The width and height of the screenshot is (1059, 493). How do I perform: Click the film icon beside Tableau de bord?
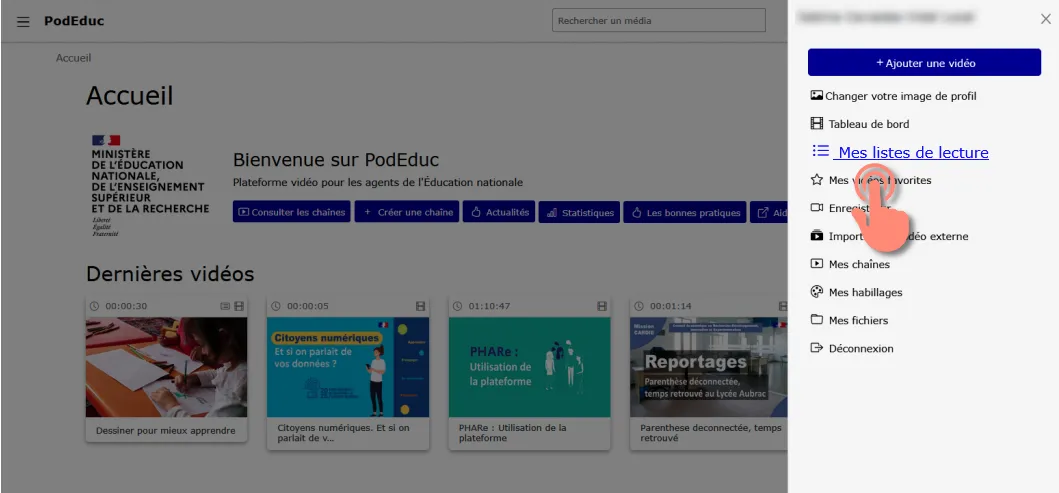817,124
